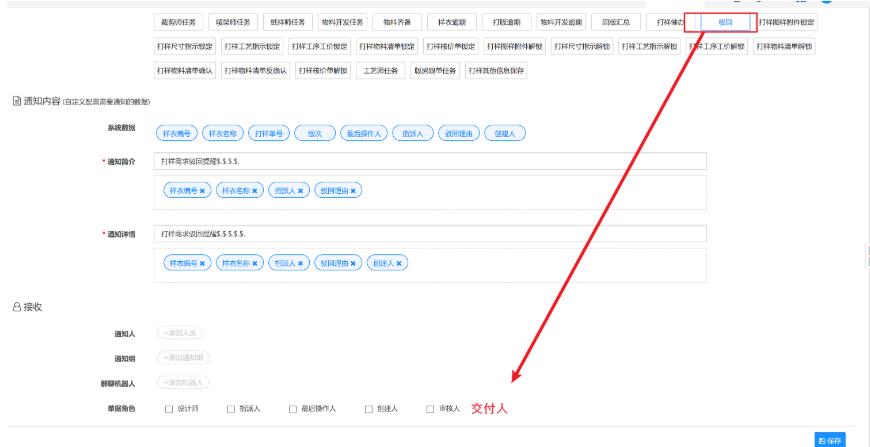Check the 设计师 role checkbox

click(167, 409)
